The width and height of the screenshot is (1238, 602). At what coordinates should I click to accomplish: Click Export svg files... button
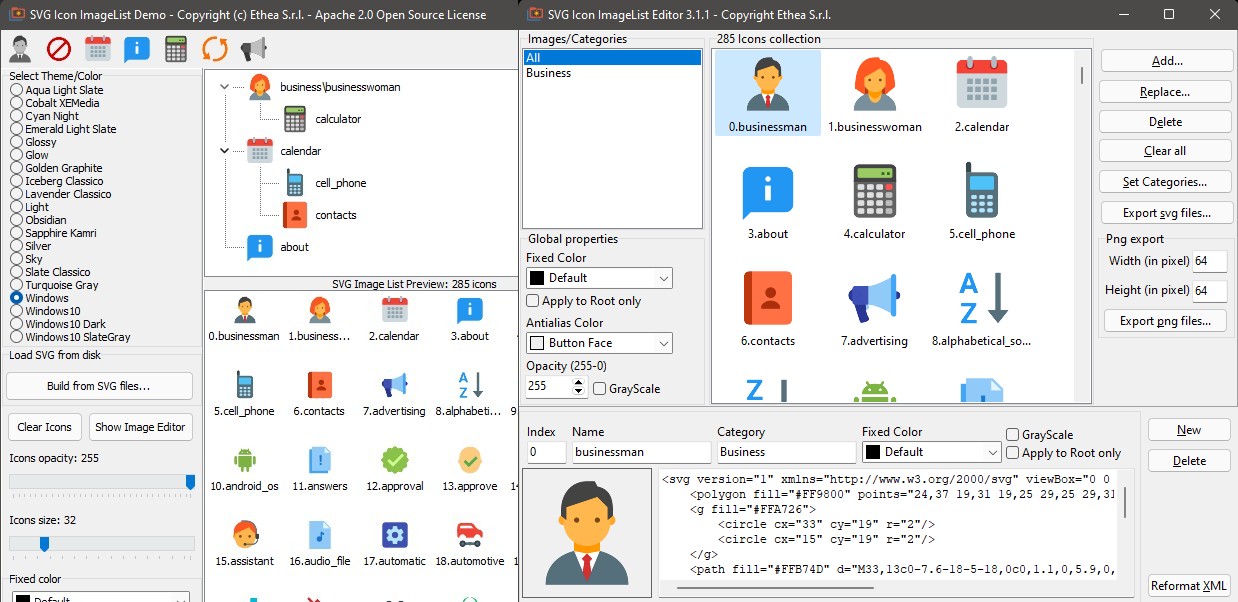1164,212
